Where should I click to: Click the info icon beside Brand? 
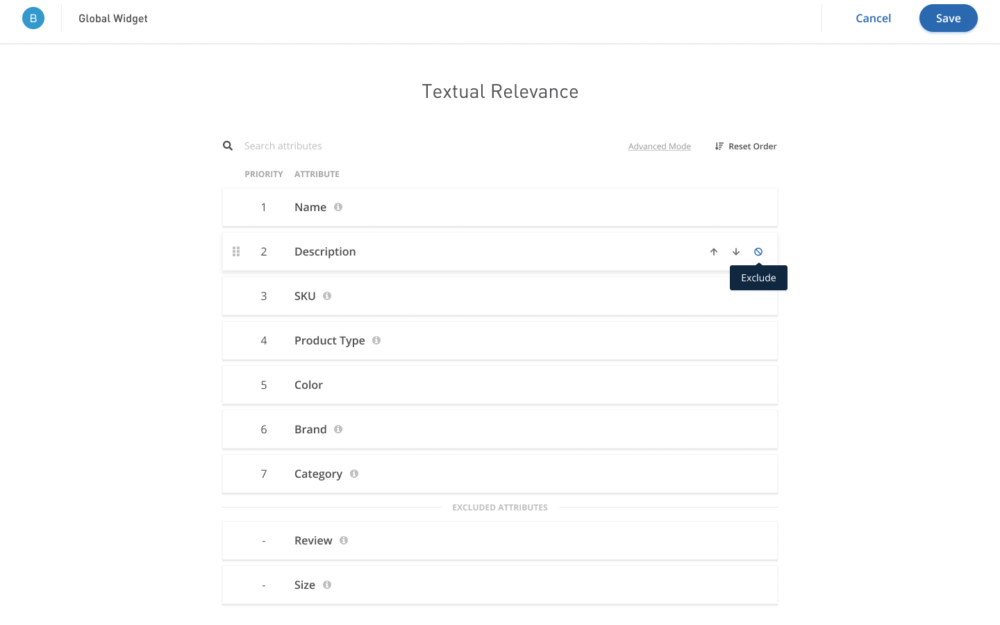coord(338,429)
